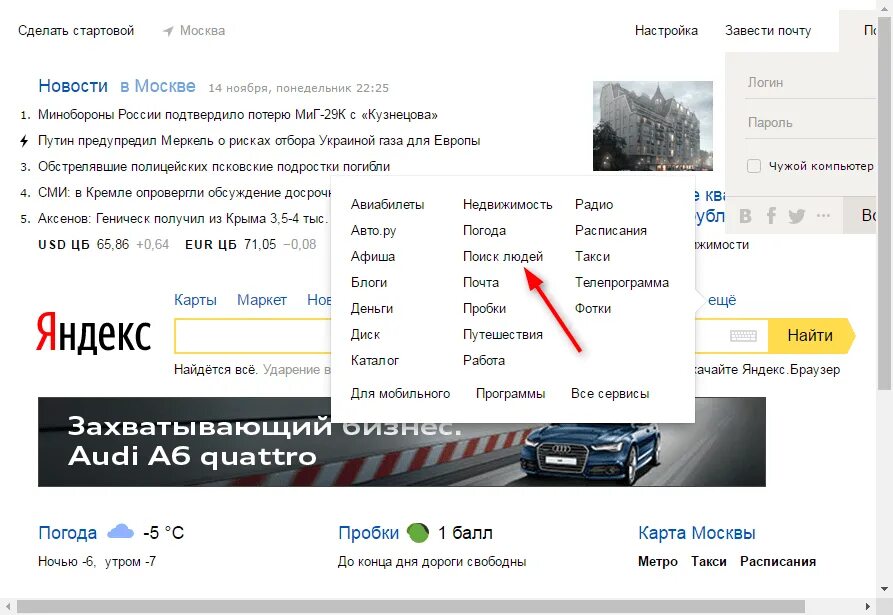Open Работа service
Screen dimensions: 893x615
(x=484, y=360)
